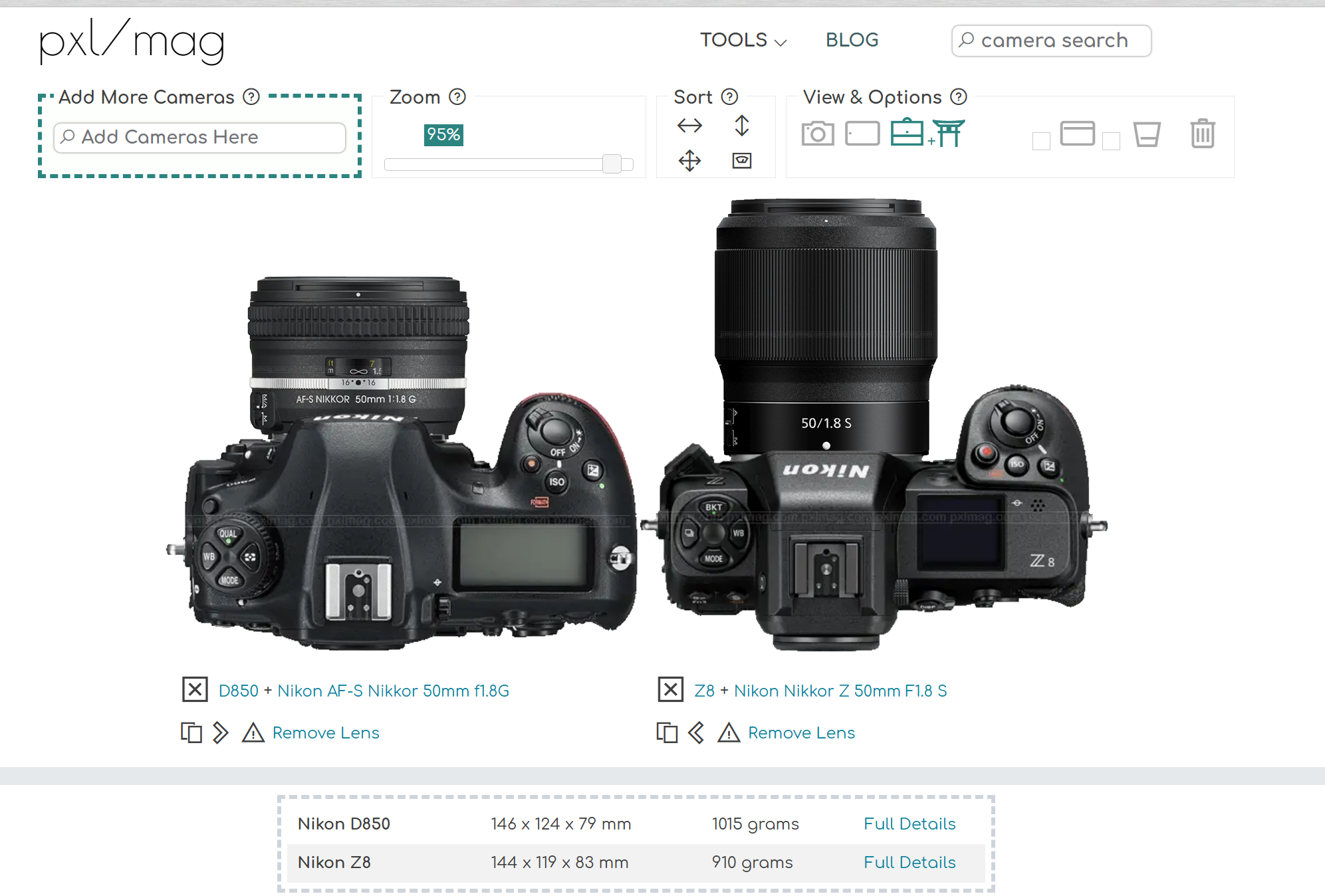Move Z8 left with double chevron
This screenshot has height=896, width=1325.
[696, 732]
